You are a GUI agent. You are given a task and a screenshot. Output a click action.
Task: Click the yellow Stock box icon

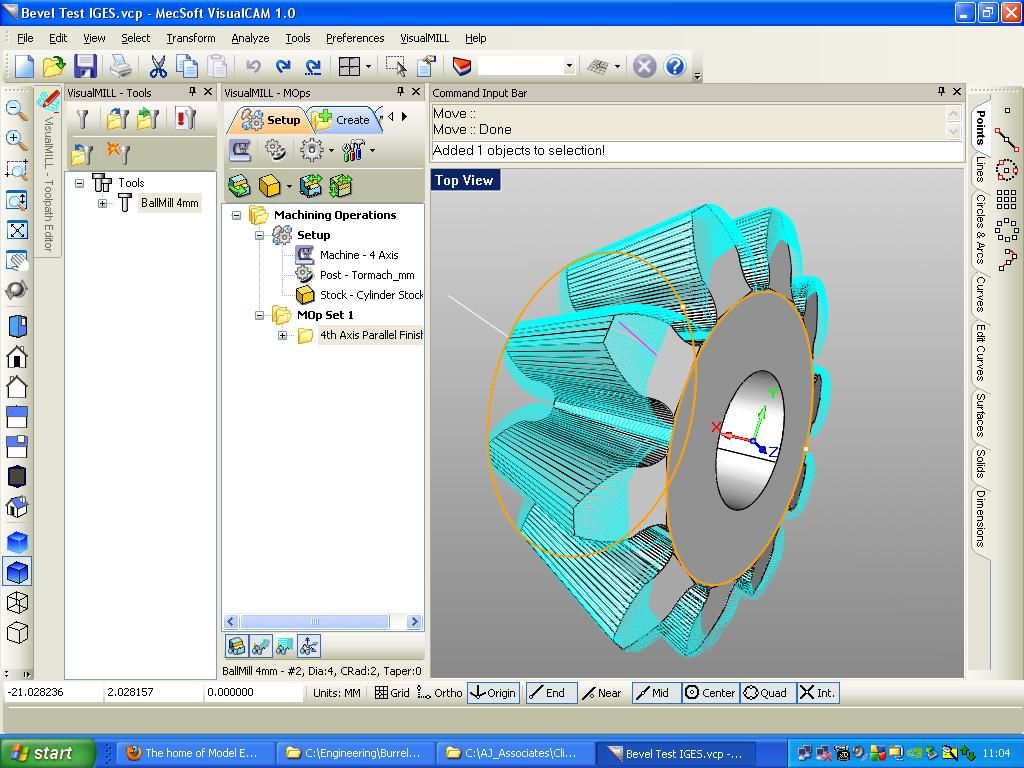pos(269,186)
